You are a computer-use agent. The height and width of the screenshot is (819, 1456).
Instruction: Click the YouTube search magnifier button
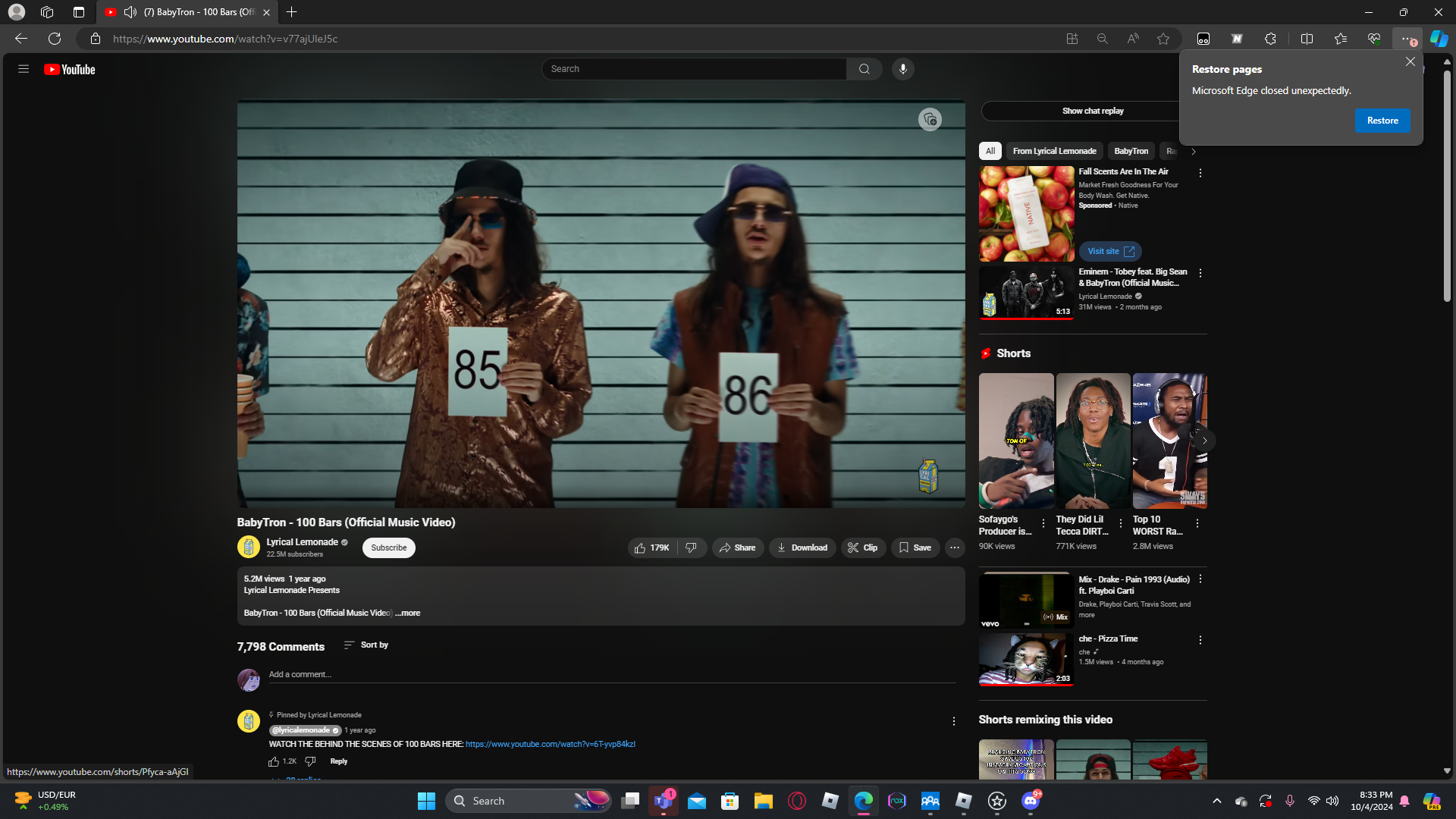864,69
